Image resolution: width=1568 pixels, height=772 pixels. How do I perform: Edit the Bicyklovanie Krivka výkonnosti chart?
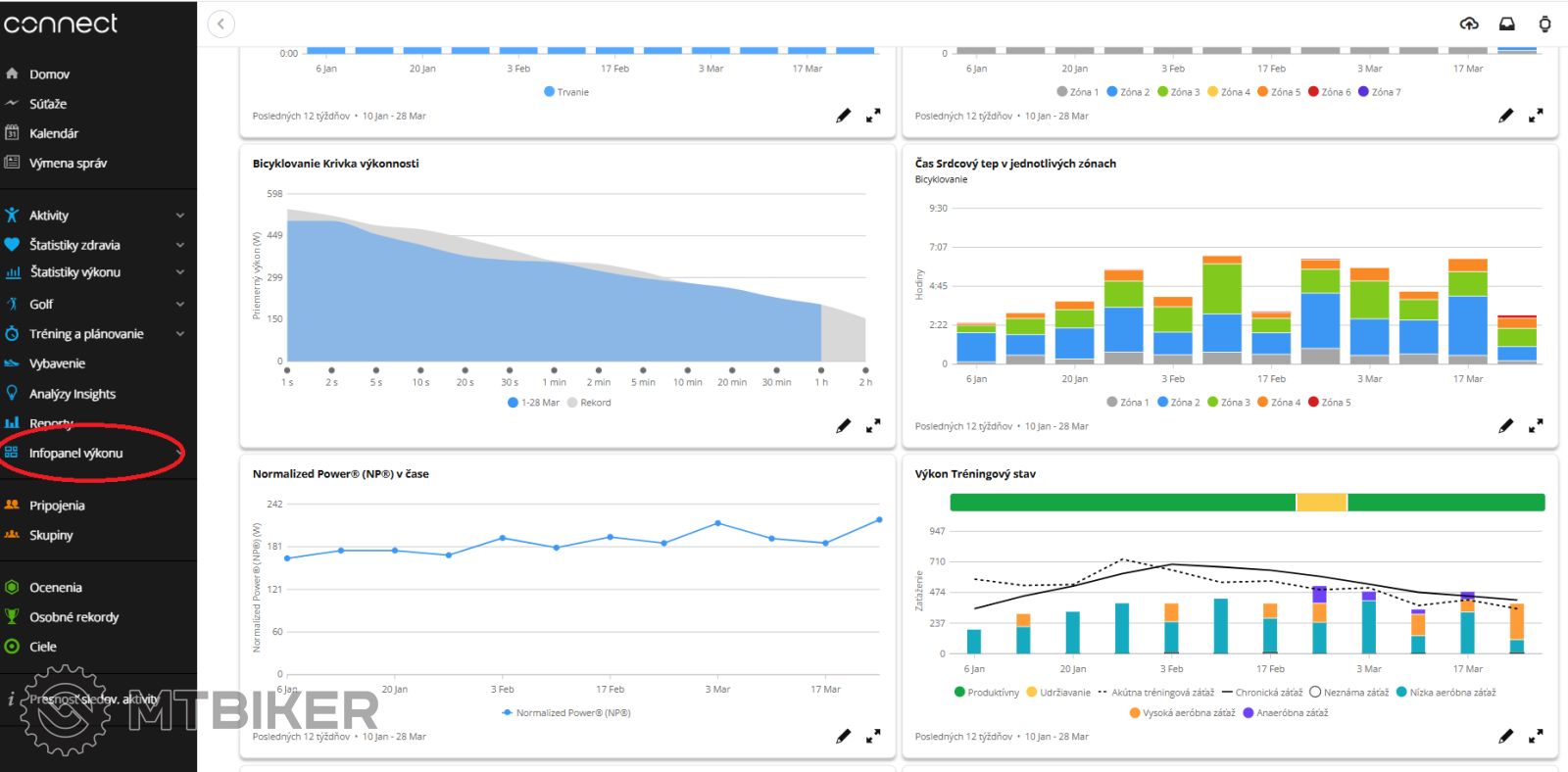[843, 426]
